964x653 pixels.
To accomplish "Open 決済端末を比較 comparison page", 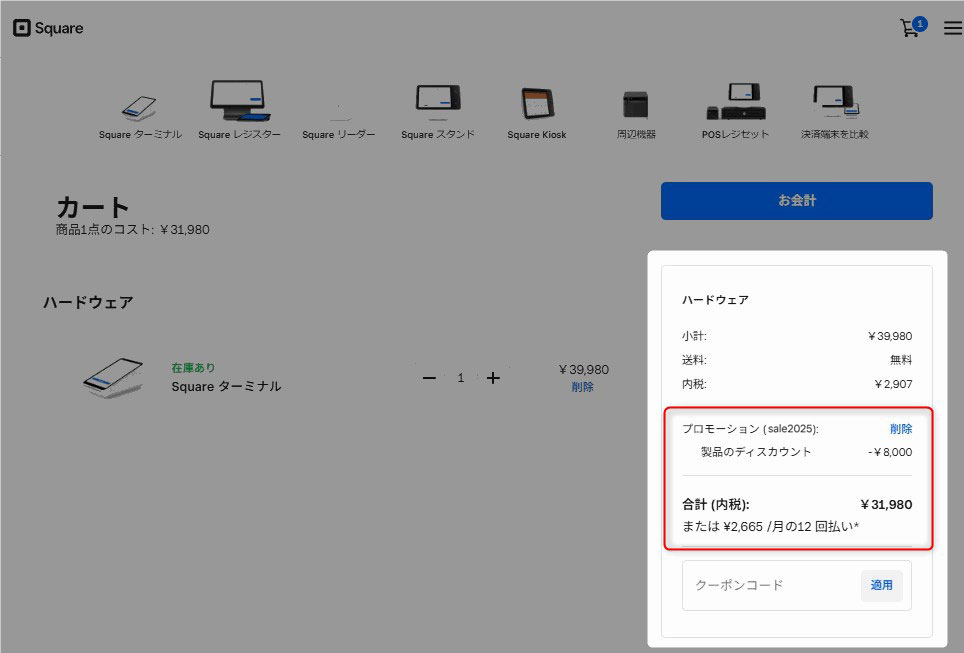I will point(835,102).
